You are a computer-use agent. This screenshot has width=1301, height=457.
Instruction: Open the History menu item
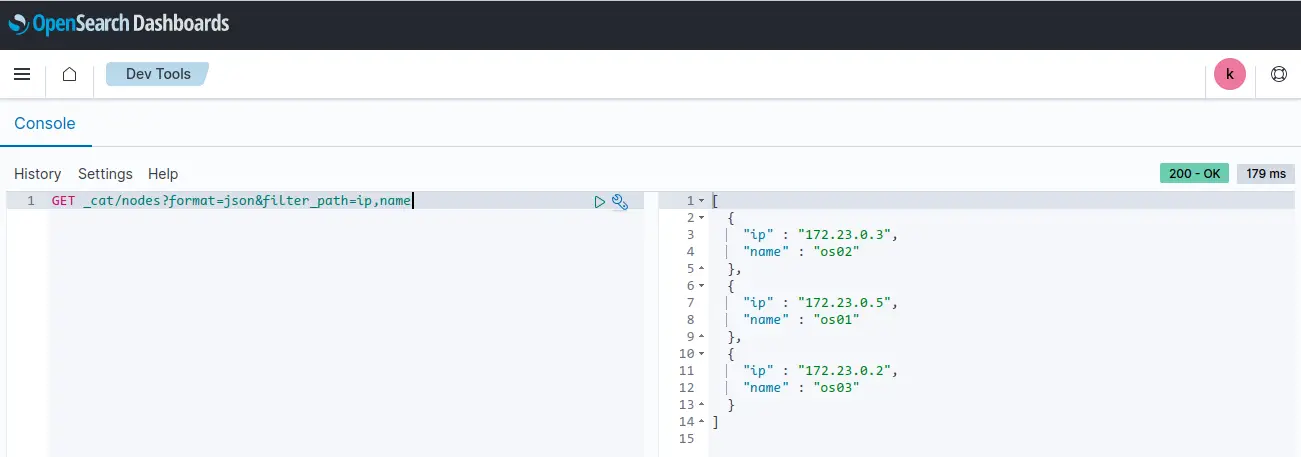pyautogui.click(x=38, y=174)
